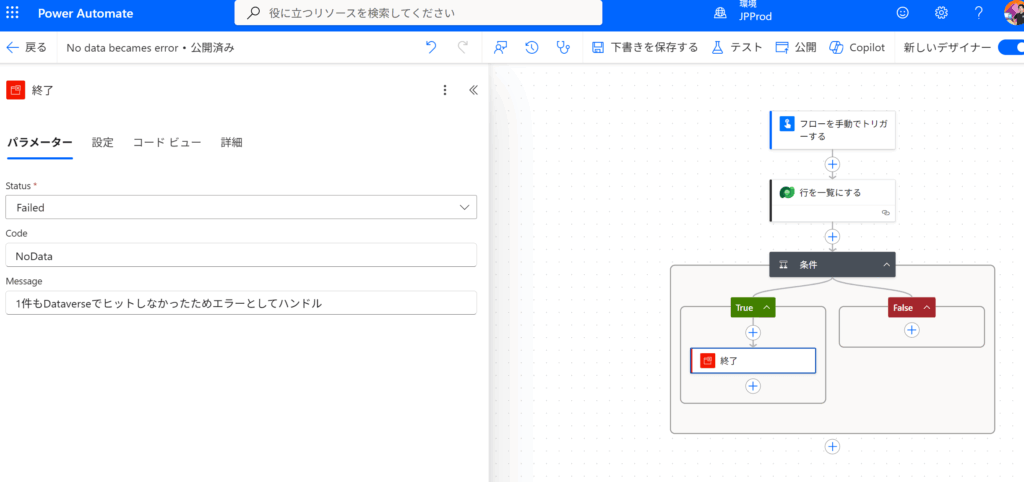This screenshot has width=1024, height=482.
Task: Collapse the True branch chevron
Action: click(x=767, y=308)
